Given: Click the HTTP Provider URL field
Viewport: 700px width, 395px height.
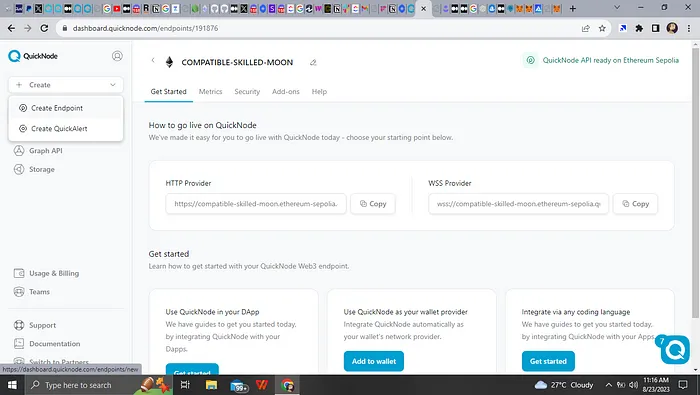Looking at the screenshot, I should pos(256,204).
